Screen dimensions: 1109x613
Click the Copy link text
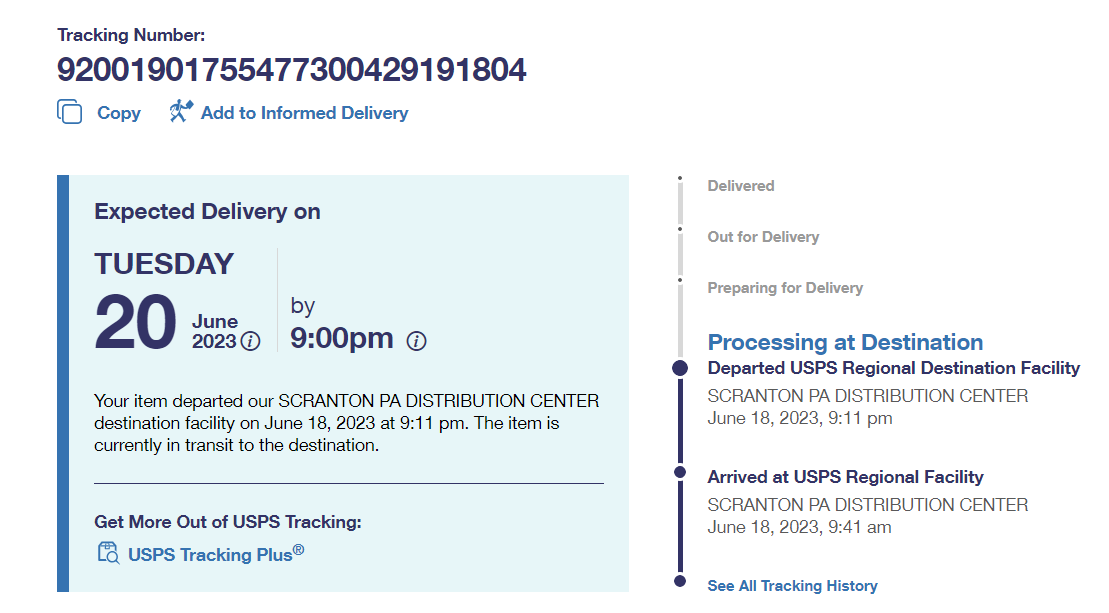coord(118,113)
